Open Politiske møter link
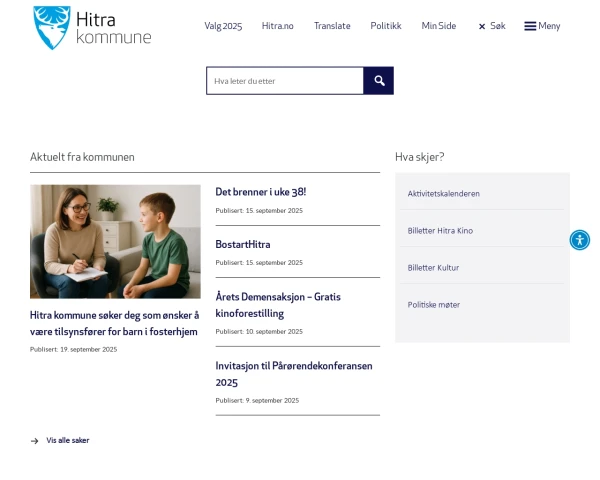The height and width of the screenshot is (480, 600). [434, 305]
